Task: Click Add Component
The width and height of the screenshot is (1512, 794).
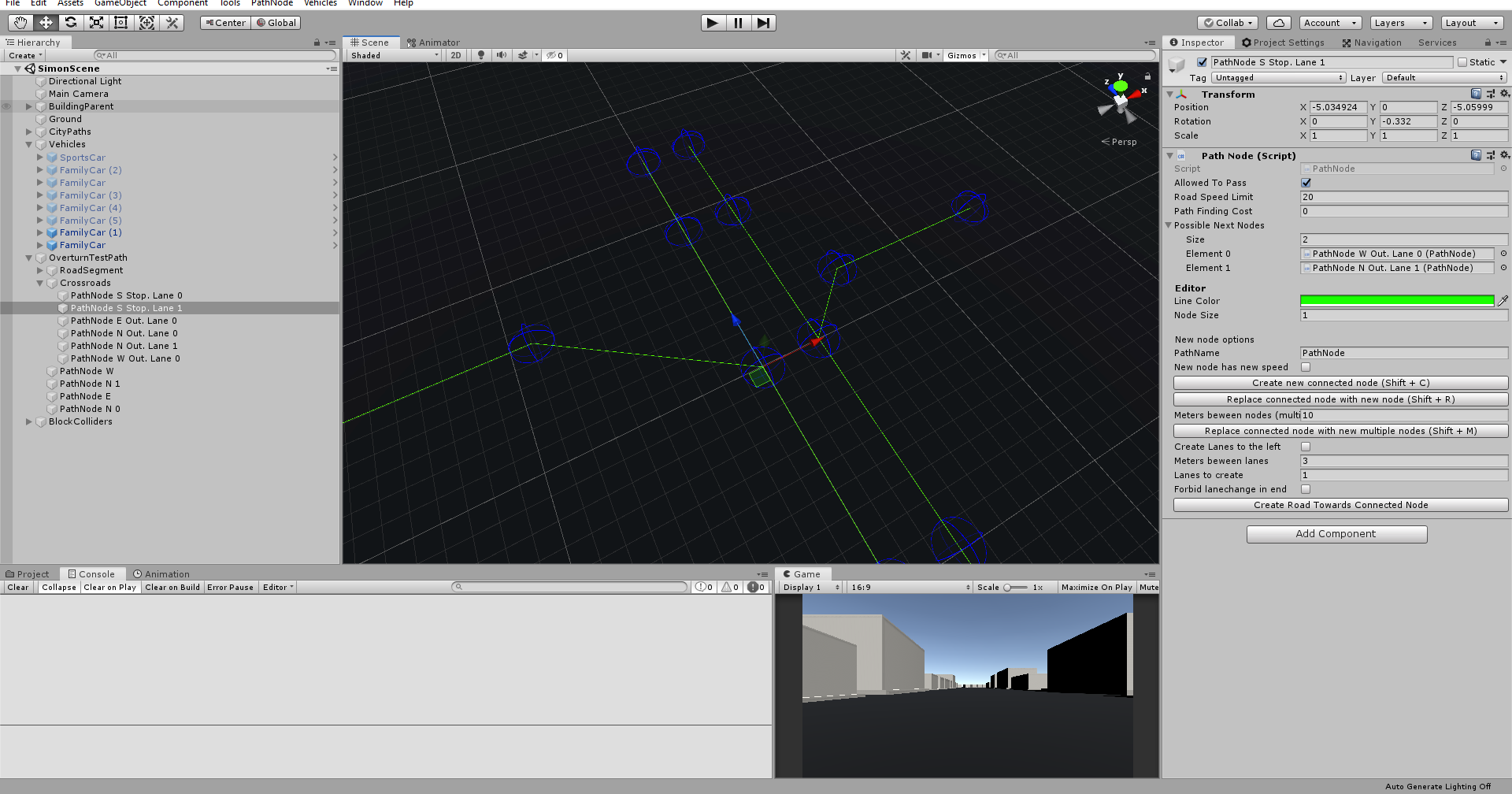Action: [x=1336, y=534]
